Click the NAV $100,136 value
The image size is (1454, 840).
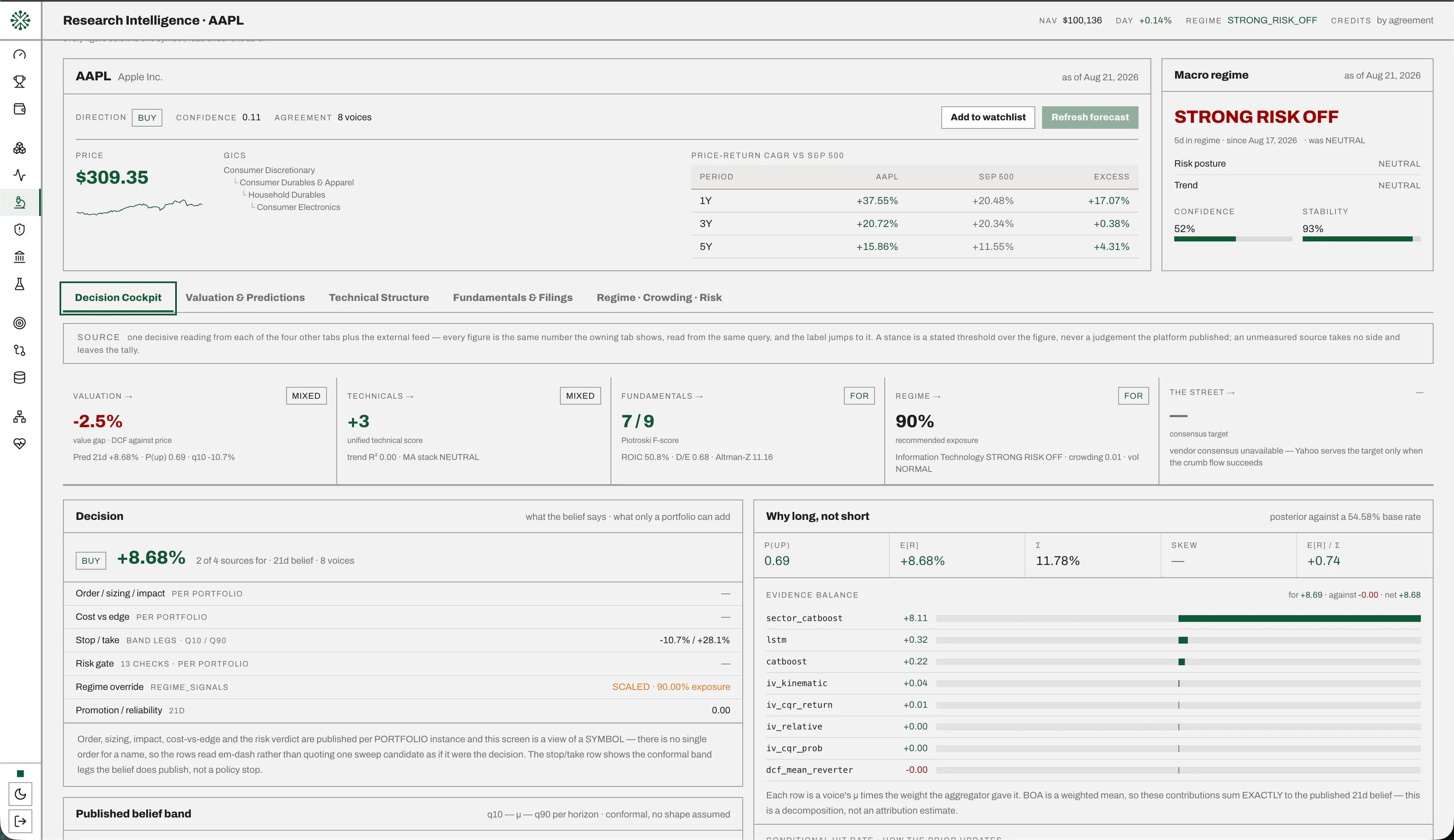click(1082, 20)
